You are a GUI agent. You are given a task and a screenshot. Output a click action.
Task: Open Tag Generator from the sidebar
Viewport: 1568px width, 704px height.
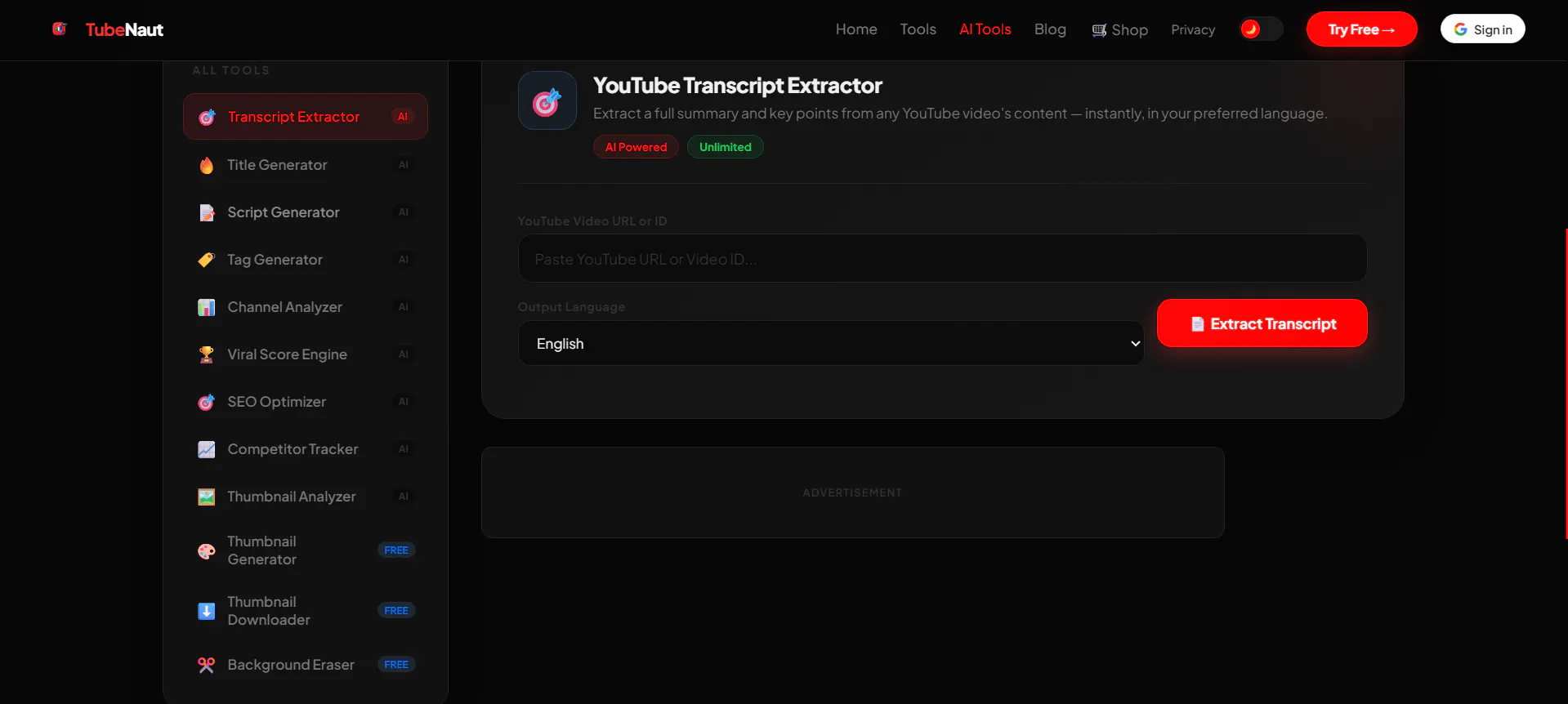[306, 260]
